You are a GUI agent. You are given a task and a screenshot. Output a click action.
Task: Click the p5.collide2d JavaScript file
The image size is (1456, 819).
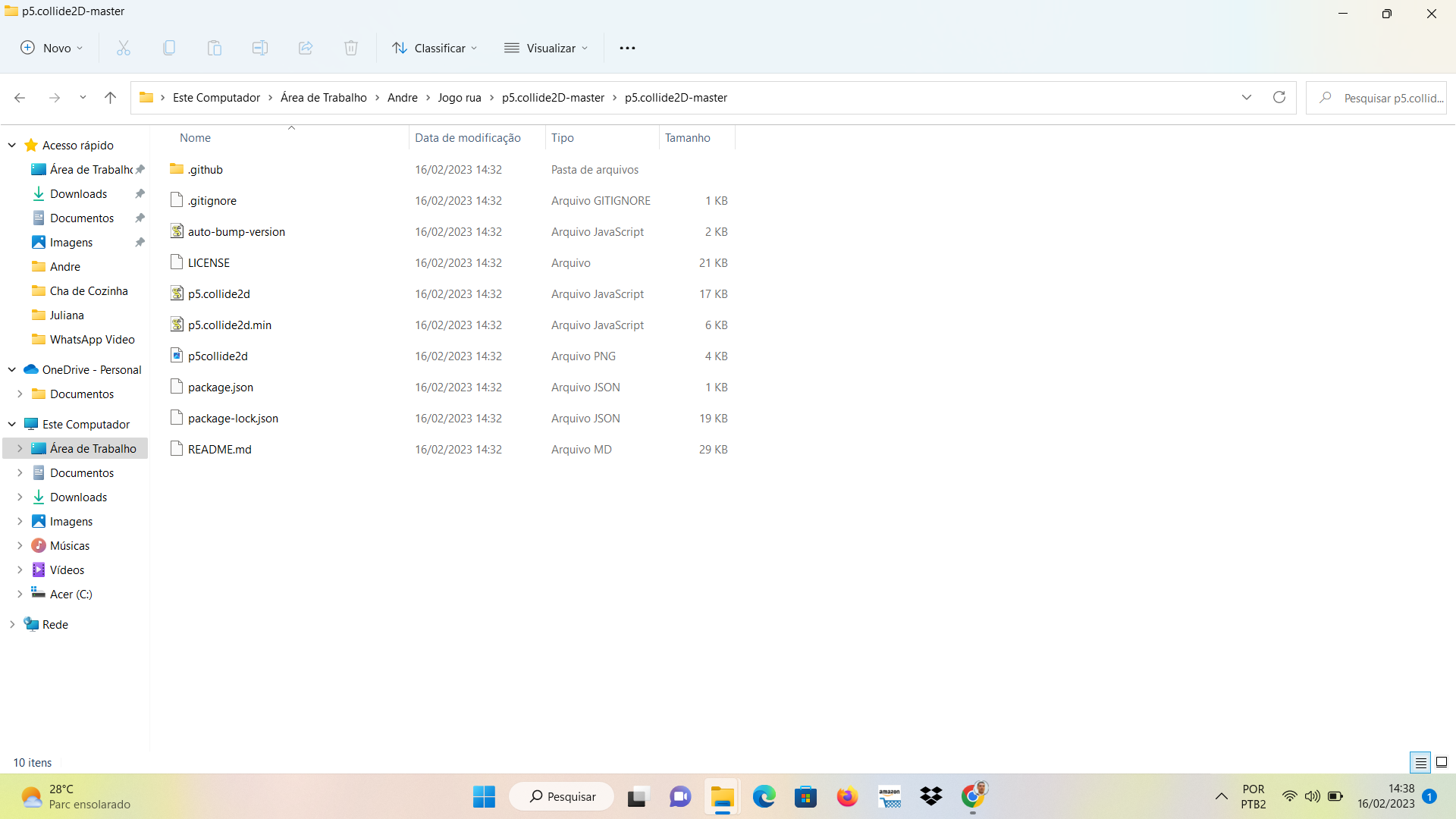(219, 293)
